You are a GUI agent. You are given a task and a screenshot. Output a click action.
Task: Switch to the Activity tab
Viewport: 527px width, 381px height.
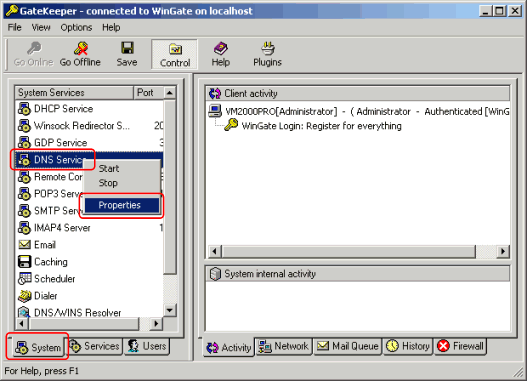229,347
